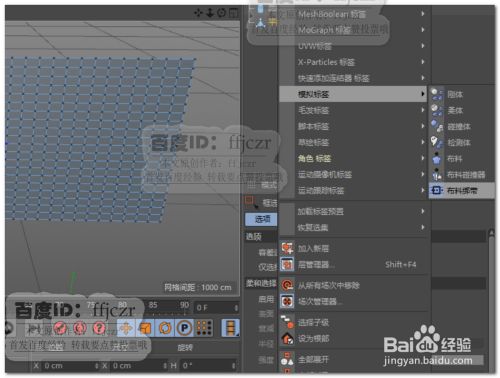Switch to the highlighted 选项 tab

pyautogui.click(x=261, y=219)
